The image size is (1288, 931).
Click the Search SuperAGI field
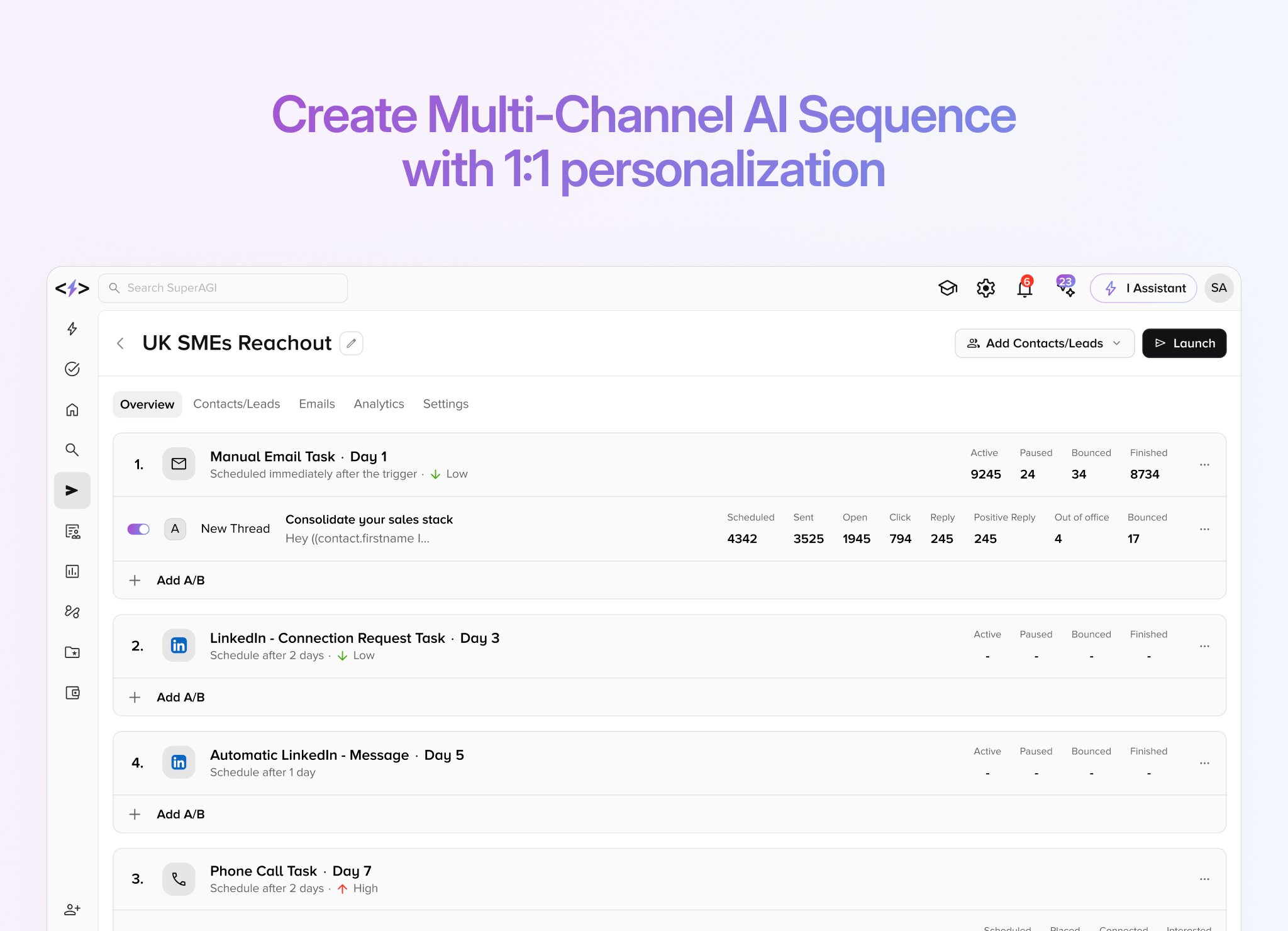tap(223, 288)
